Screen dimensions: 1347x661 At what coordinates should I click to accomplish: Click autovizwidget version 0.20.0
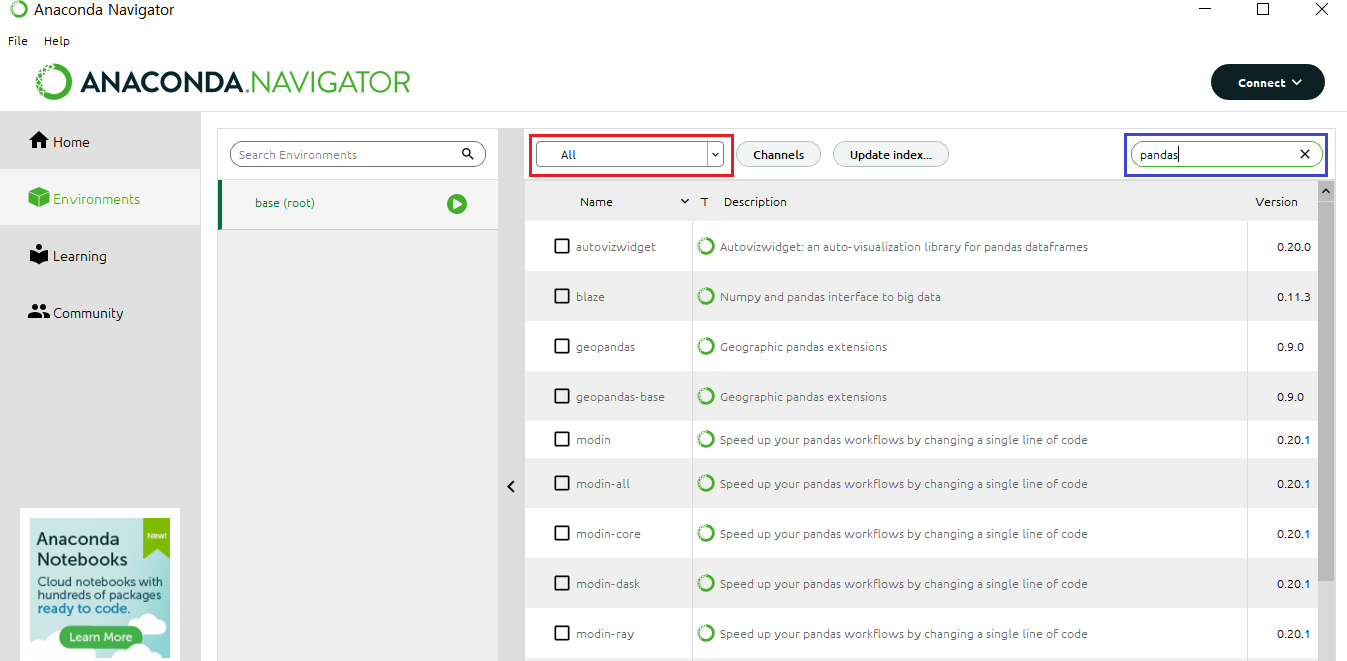point(1293,247)
